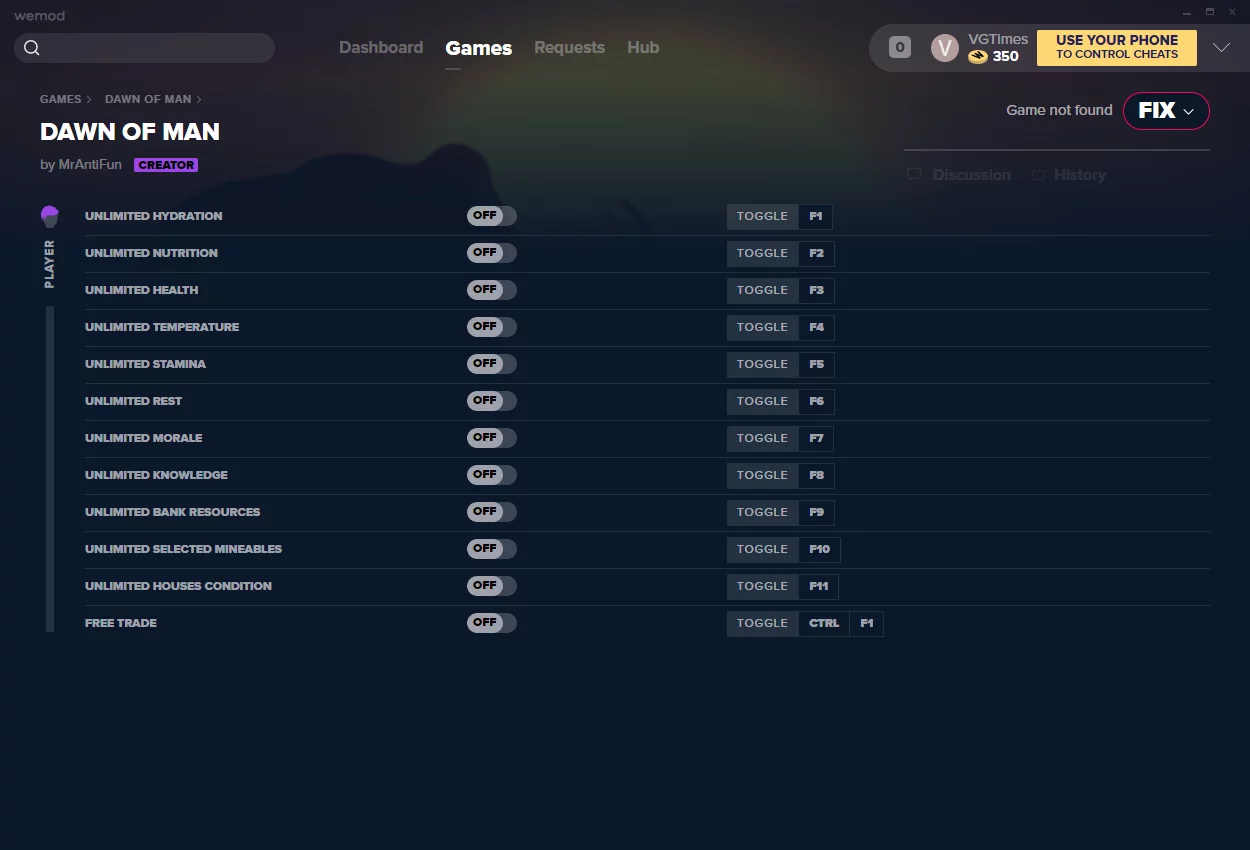Open the notifications counter badge
This screenshot has height=850, width=1250.
pos(900,47)
